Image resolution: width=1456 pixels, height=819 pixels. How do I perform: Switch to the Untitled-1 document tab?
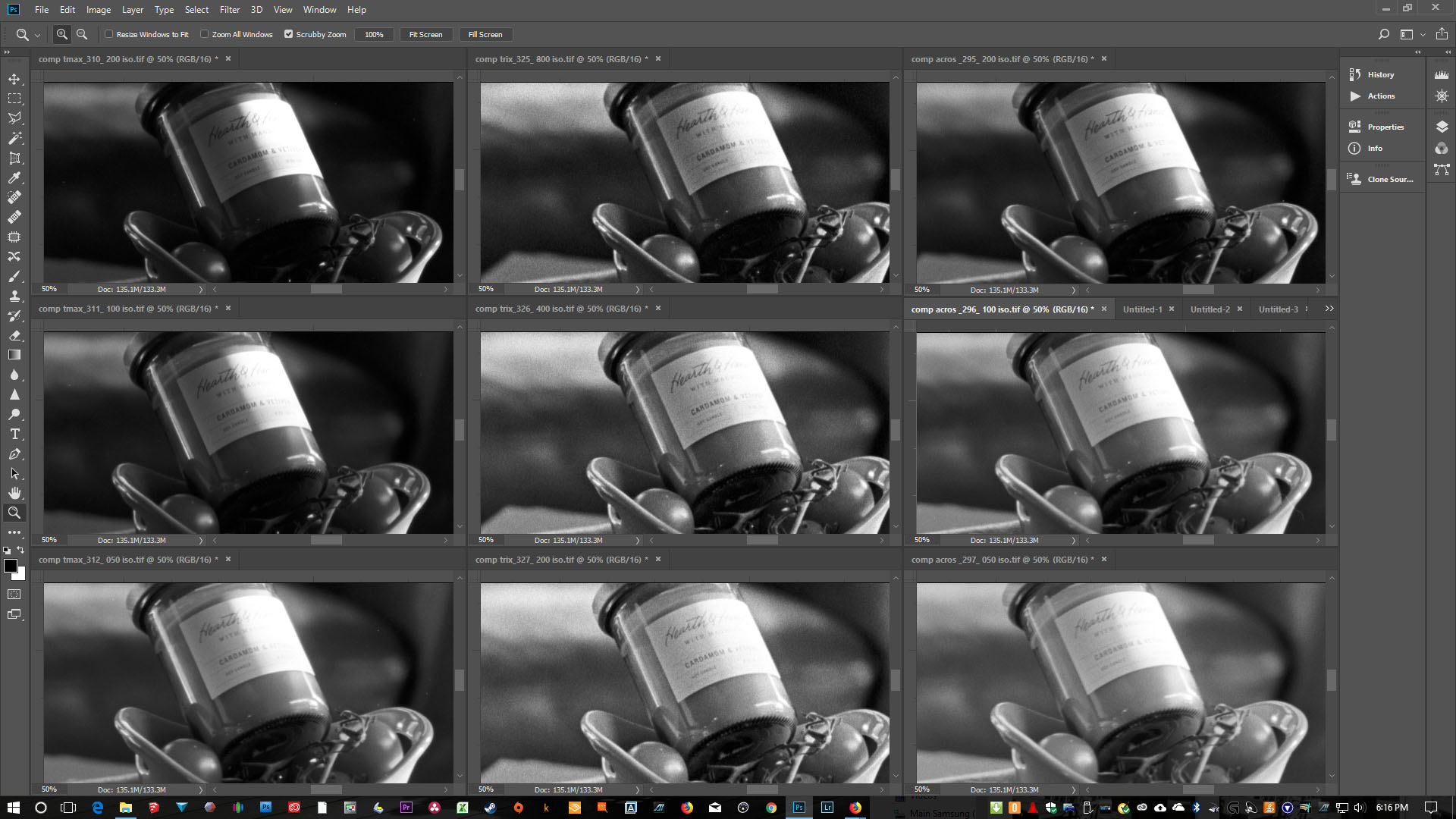pos(1142,309)
